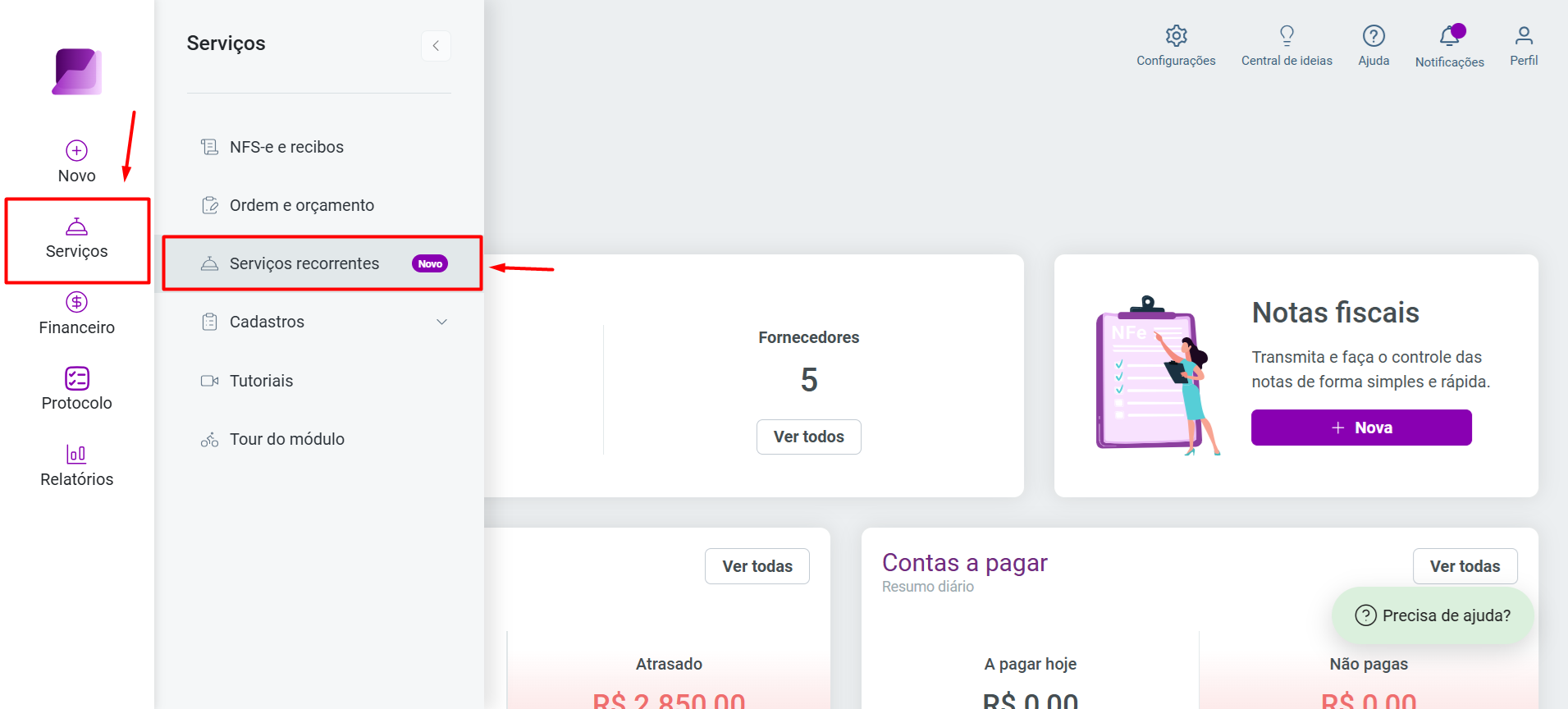Click the NFS-e e recibos document icon
The height and width of the screenshot is (709, 1568).
pyautogui.click(x=210, y=147)
